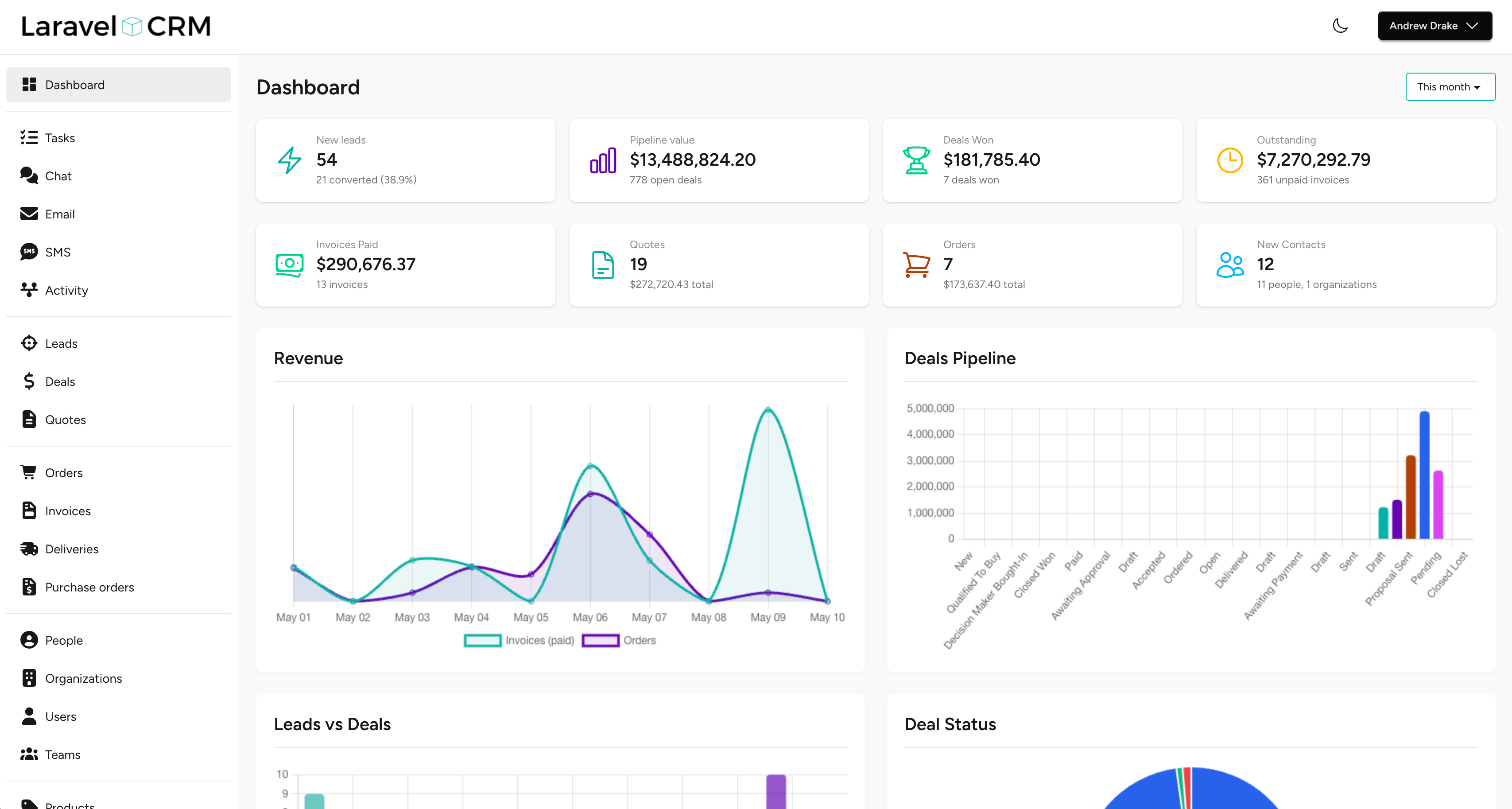Click the blue Proposal Sent bar in Deals Pipeline
1512x809 pixels.
pyautogui.click(x=1424, y=475)
